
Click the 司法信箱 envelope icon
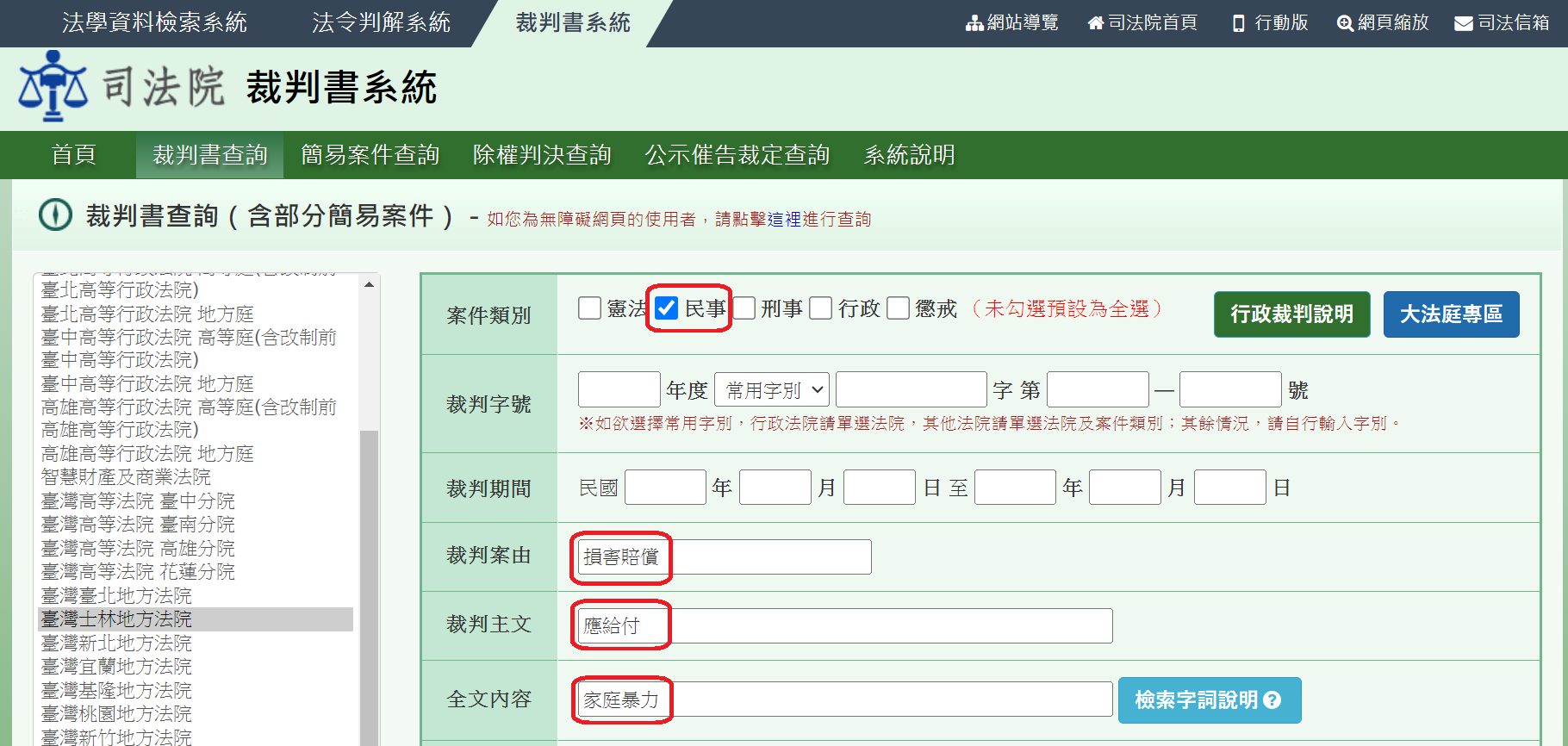(x=1464, y=23)
